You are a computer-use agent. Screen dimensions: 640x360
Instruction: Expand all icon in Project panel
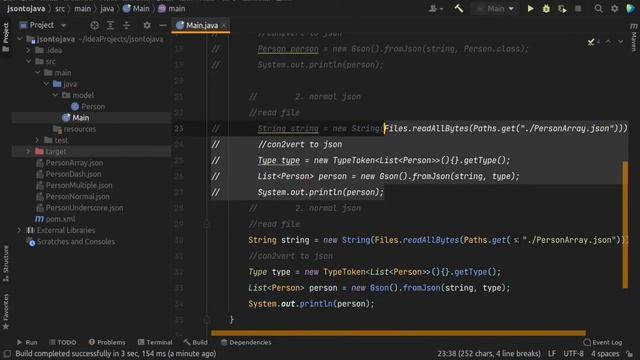[x=110, y=25]
